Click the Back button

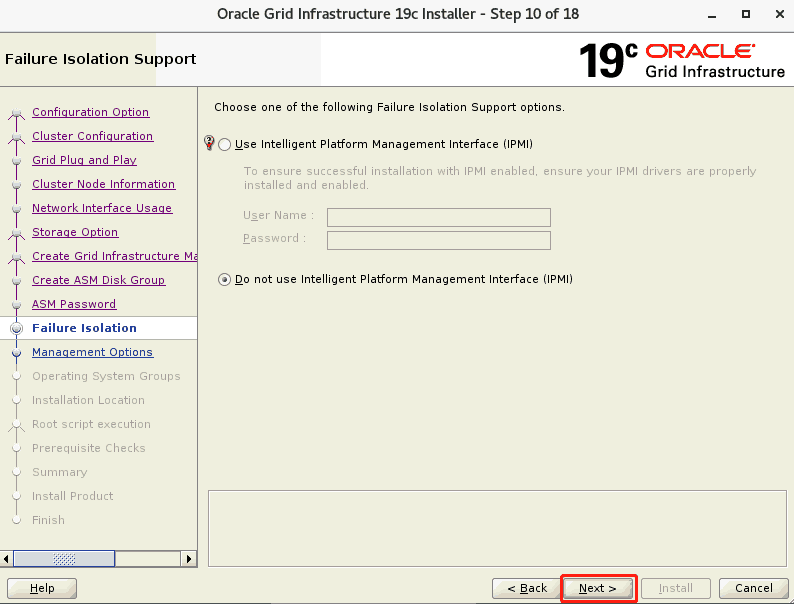[x=527, y=588]
